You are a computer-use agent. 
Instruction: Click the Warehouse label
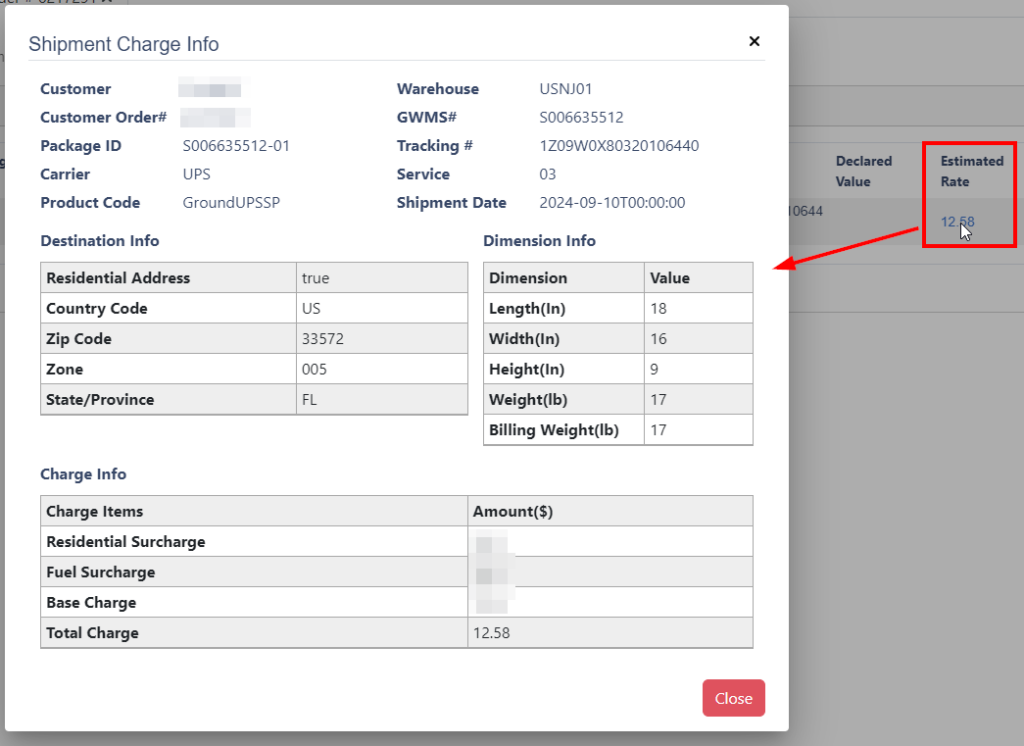coord(438,89)
